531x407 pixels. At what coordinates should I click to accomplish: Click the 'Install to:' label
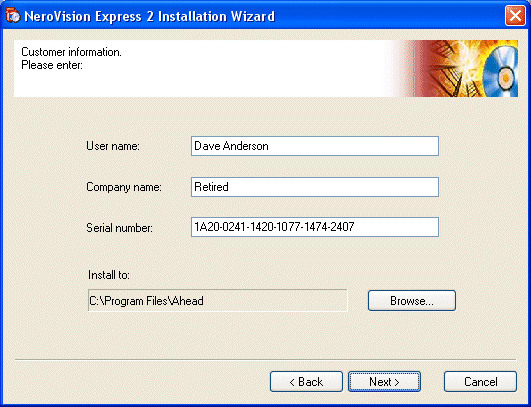(x=109, y=275)
